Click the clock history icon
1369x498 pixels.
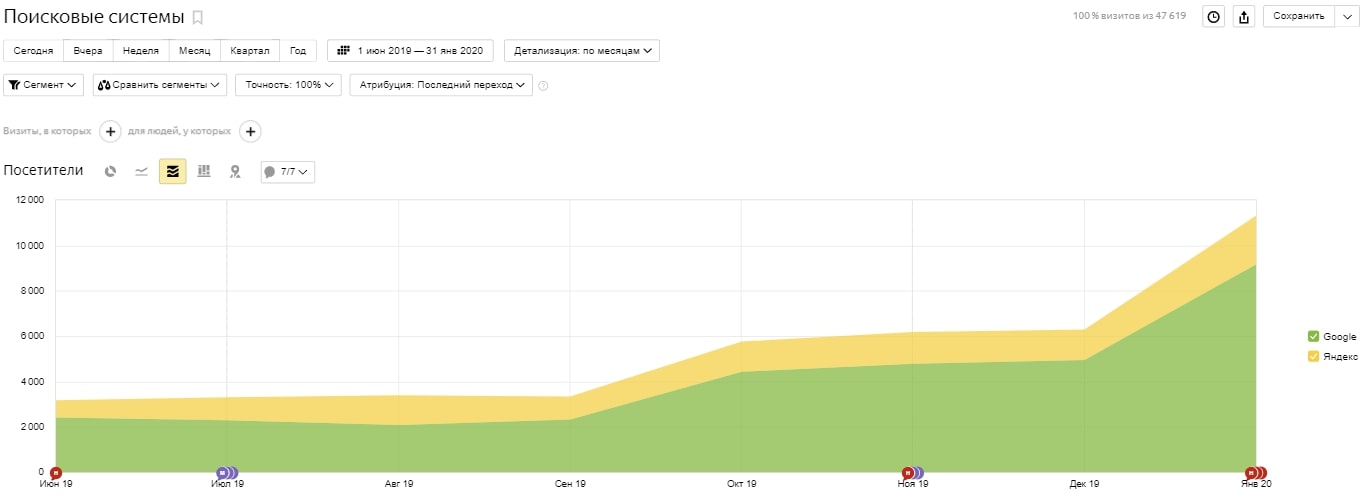pos(1213,17)
